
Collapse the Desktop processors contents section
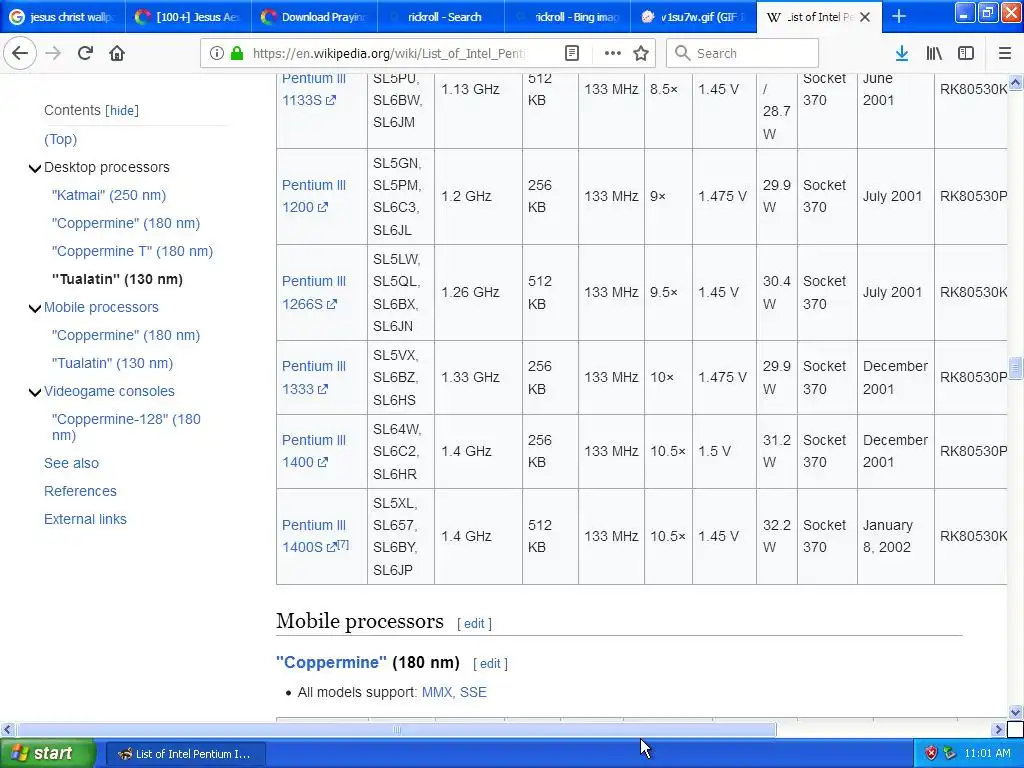tap(35, 168)
